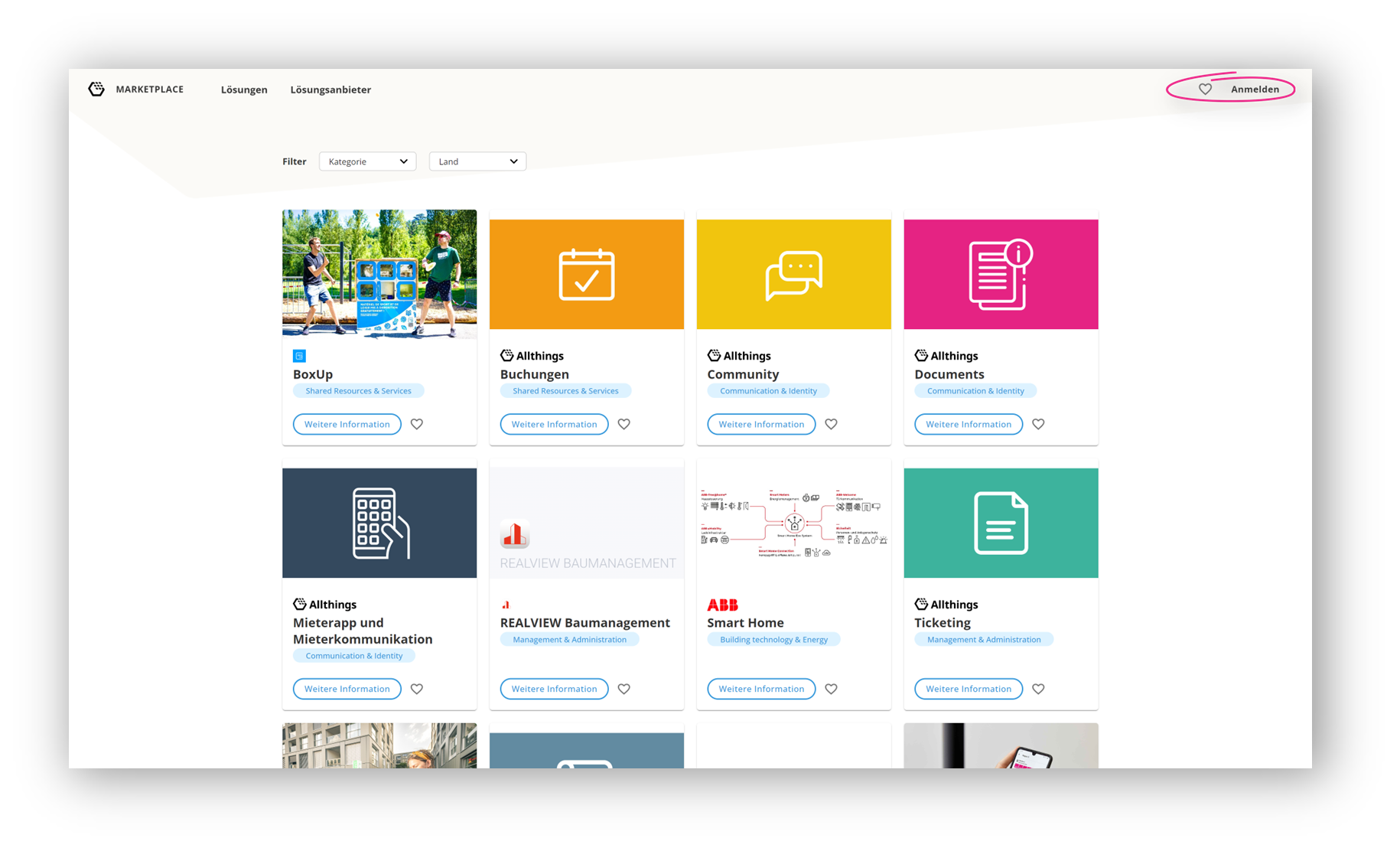Favorite the Smart Home card with heart

click(x=832, y=689)
